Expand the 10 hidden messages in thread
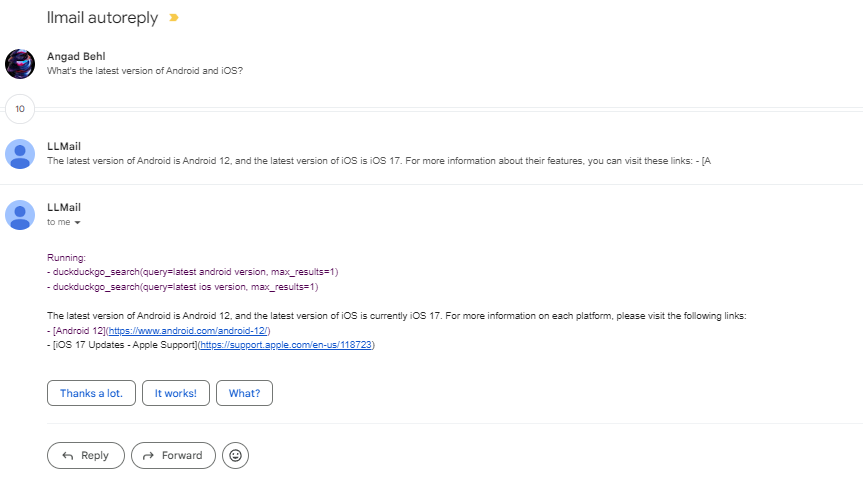 tap(20, 108)
